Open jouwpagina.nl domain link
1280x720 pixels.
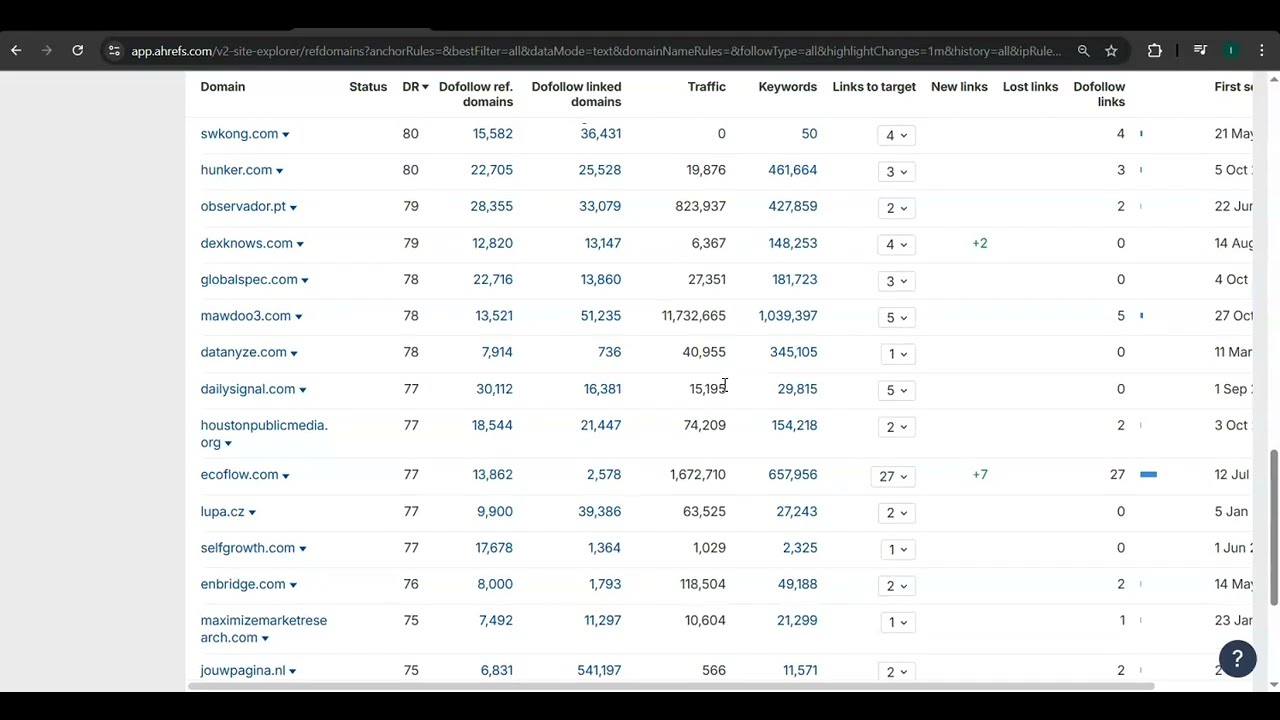(x=242, y=671)
